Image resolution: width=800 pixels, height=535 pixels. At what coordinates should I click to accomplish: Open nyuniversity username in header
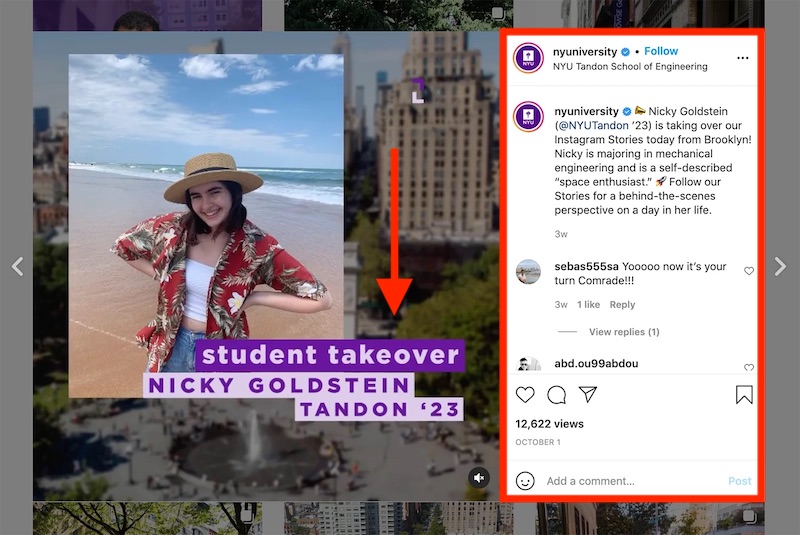coord(585,52)
